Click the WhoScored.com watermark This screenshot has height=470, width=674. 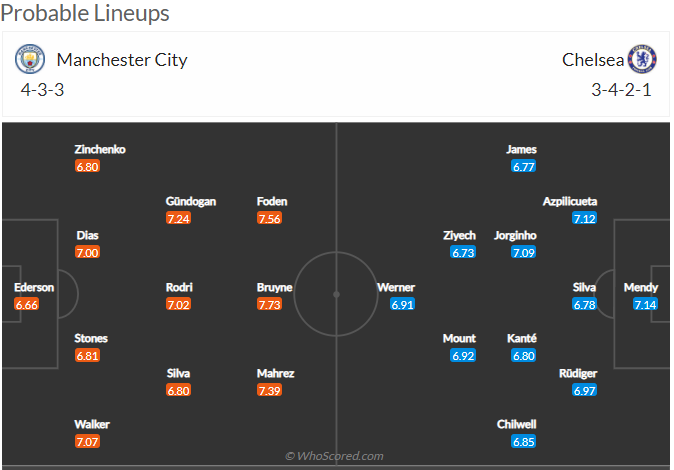coord(334,456)
